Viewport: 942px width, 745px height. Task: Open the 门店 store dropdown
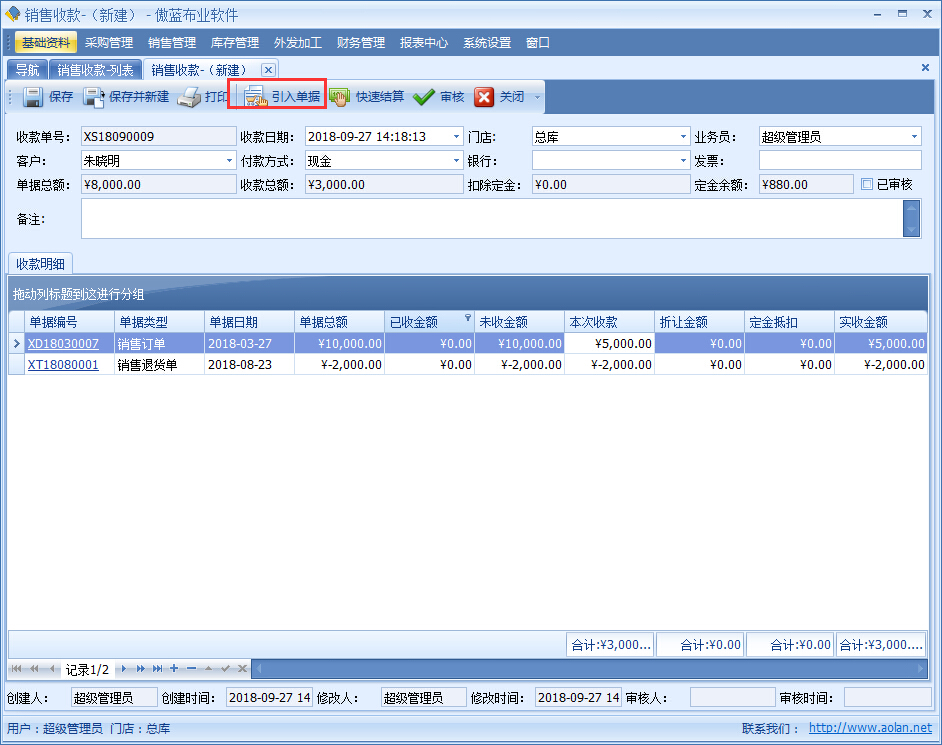pos(683,137)
